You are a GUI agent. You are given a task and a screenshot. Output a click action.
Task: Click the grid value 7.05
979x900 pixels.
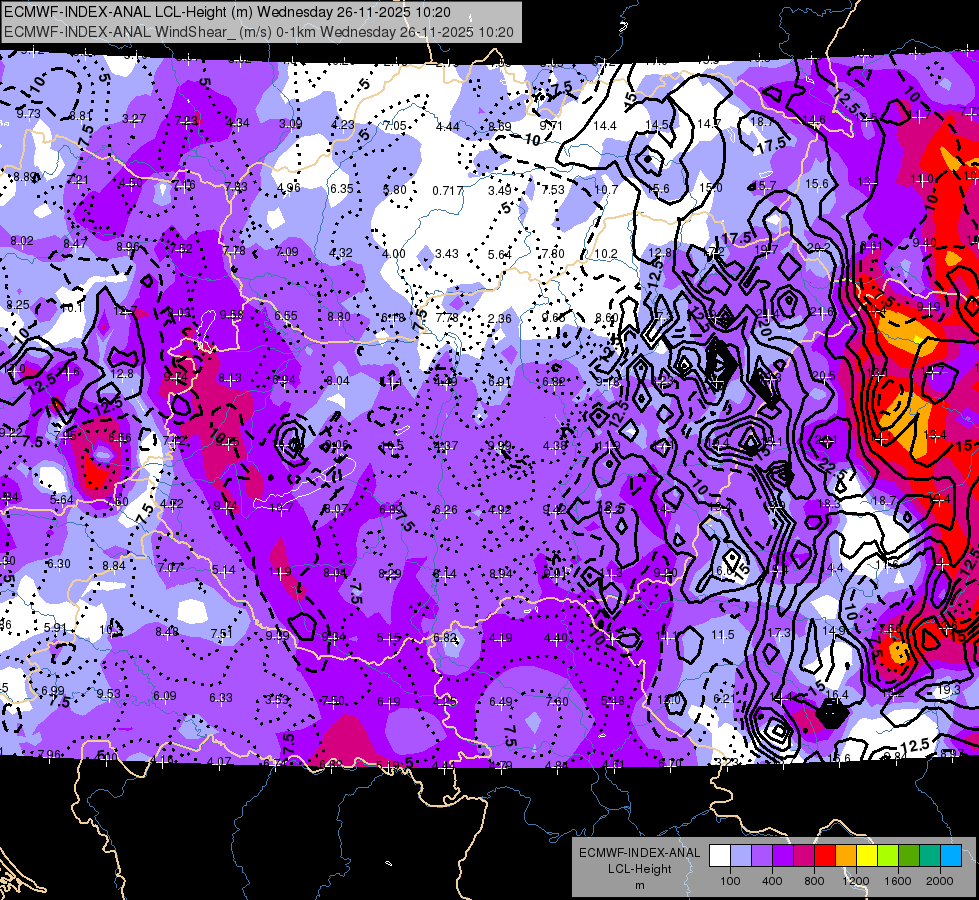395,126
